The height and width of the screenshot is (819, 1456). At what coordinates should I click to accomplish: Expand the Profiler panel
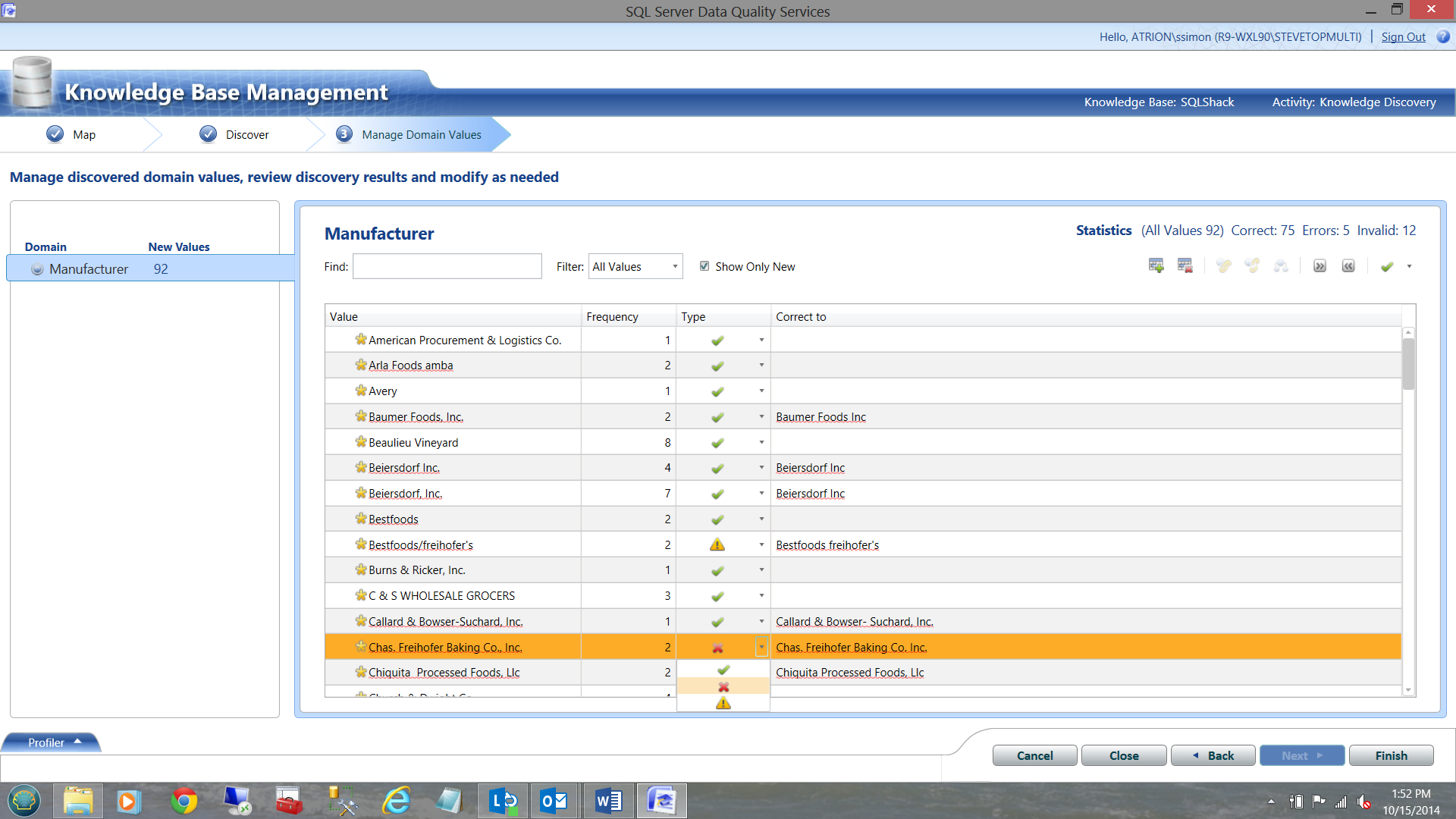53,742
